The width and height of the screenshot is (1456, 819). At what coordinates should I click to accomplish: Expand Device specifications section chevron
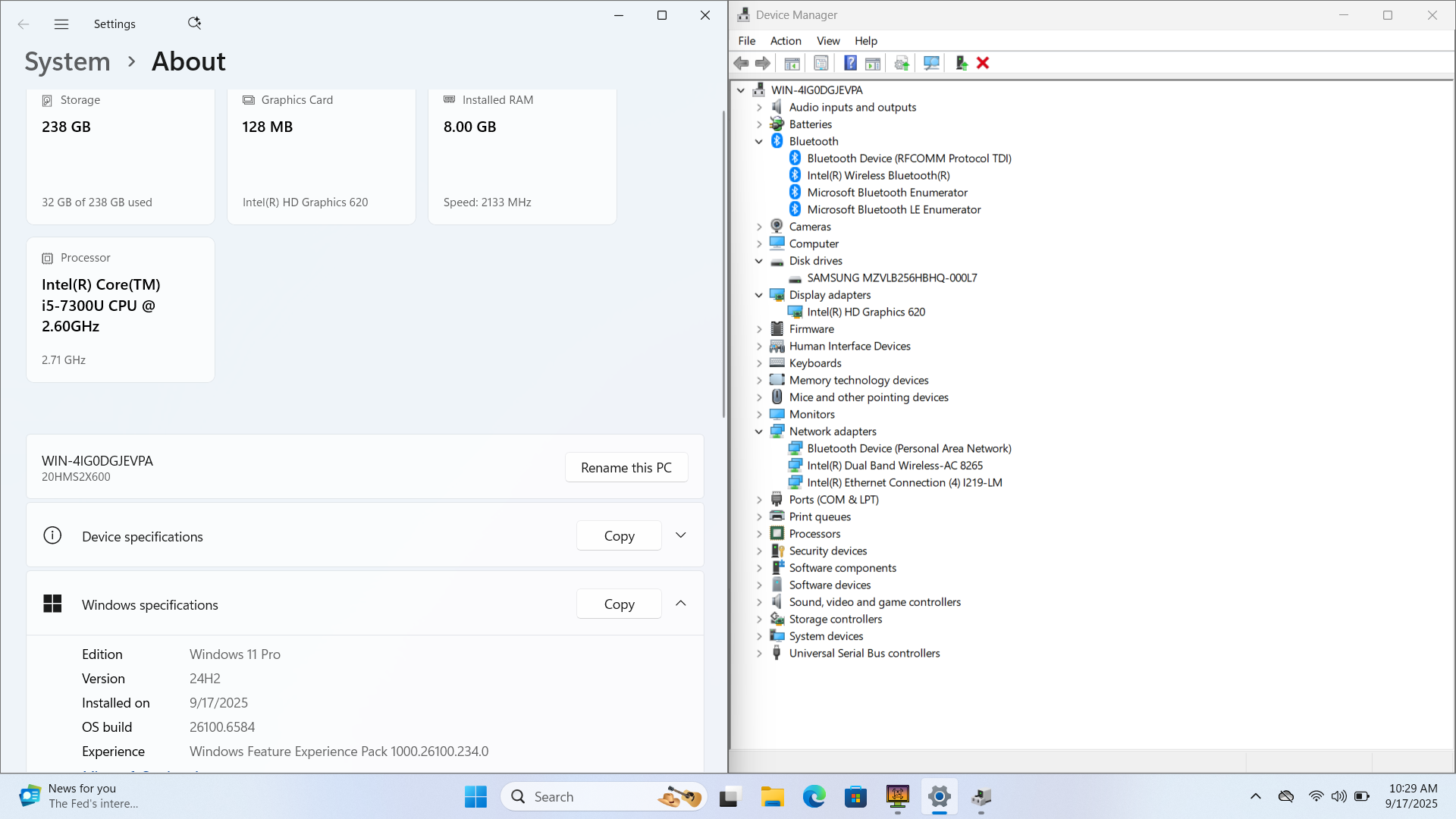(681, 535)
